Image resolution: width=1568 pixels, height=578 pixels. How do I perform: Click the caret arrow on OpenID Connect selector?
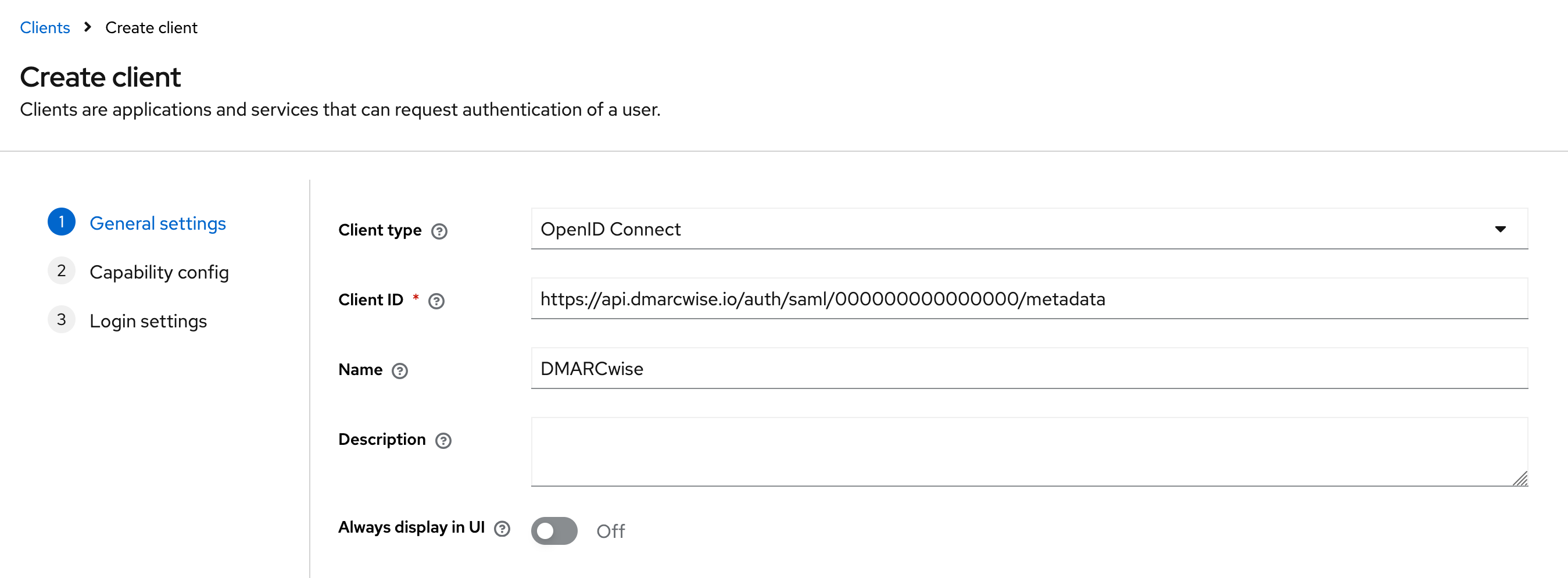coord(1501,229)
